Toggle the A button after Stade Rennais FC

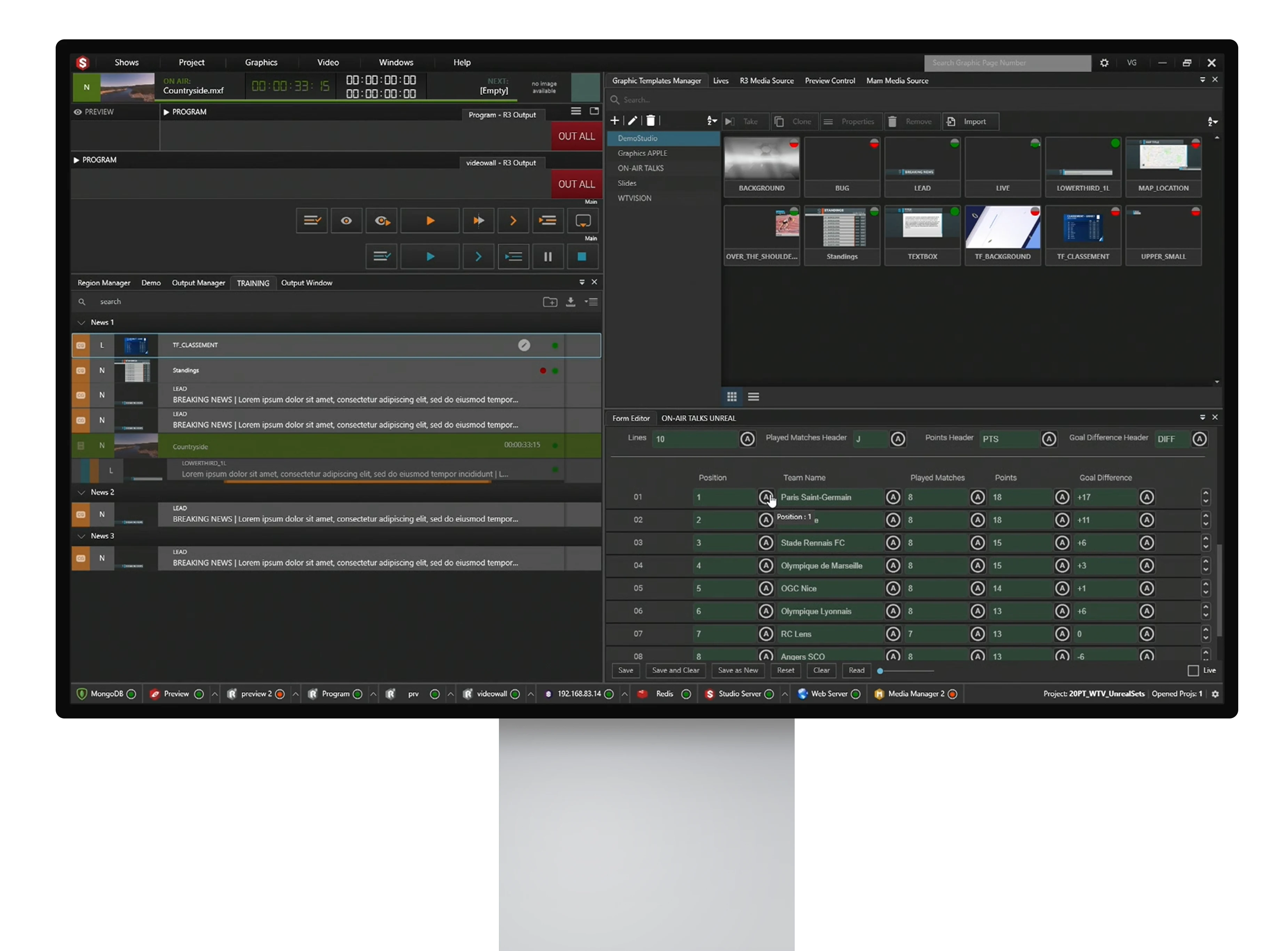click(893, 543)
